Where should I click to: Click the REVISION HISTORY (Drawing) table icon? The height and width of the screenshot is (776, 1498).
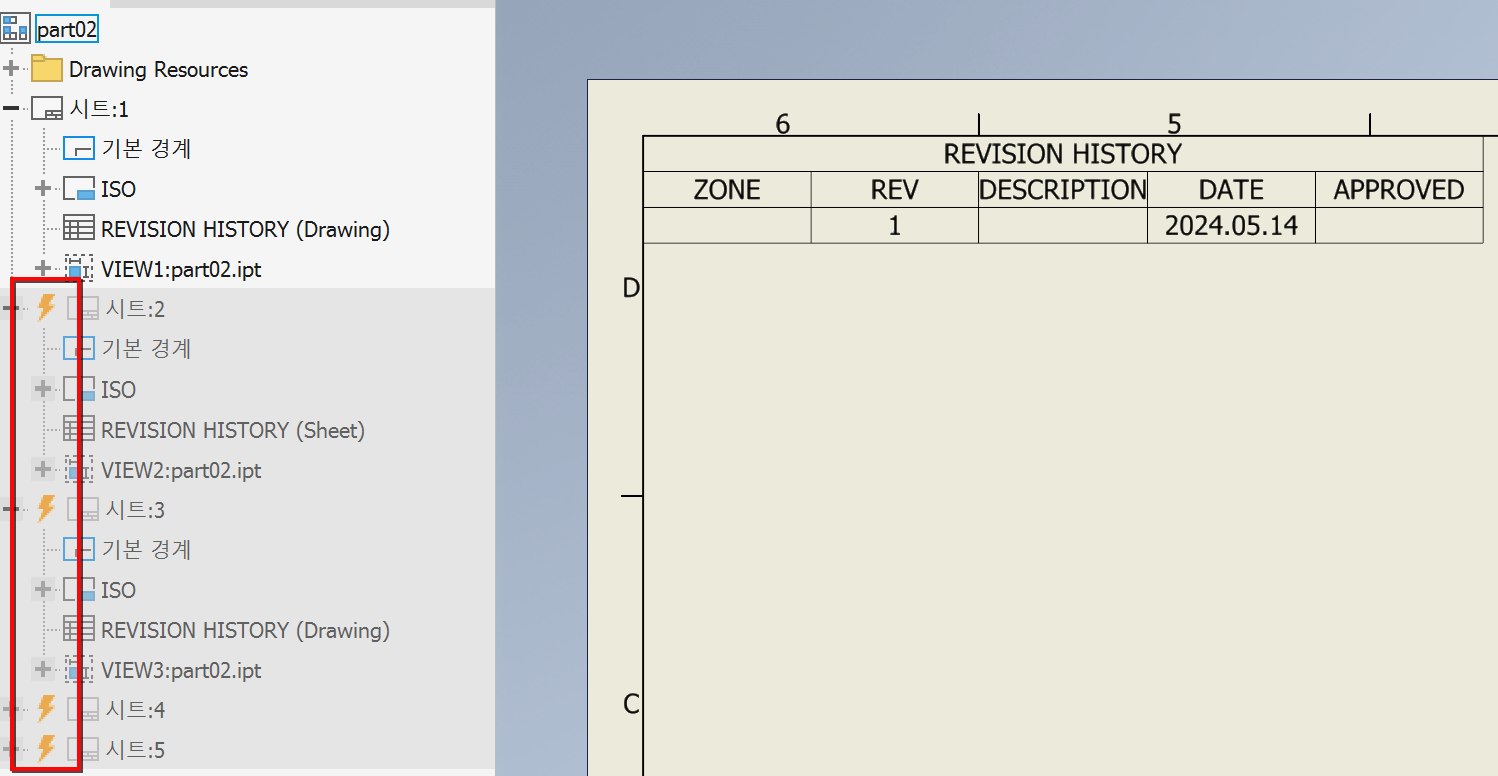[79, 228]
